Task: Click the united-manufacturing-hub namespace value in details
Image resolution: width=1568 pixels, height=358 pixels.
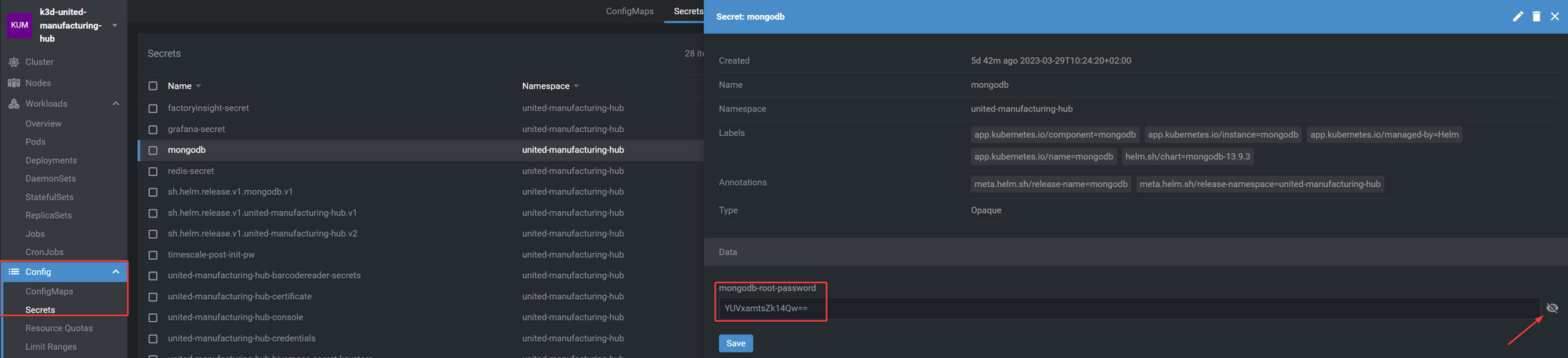Action: pyautogui.click(x=1022, y=109)
